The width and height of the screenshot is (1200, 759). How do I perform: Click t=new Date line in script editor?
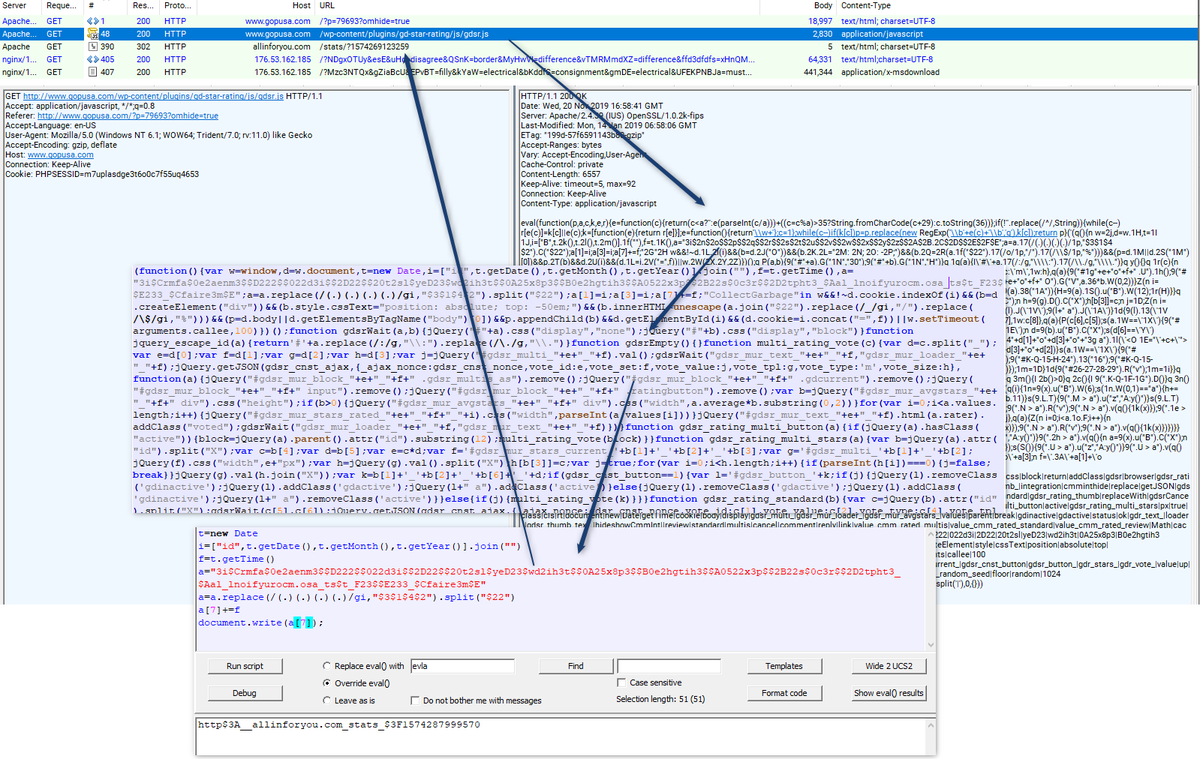coord(230,533)
